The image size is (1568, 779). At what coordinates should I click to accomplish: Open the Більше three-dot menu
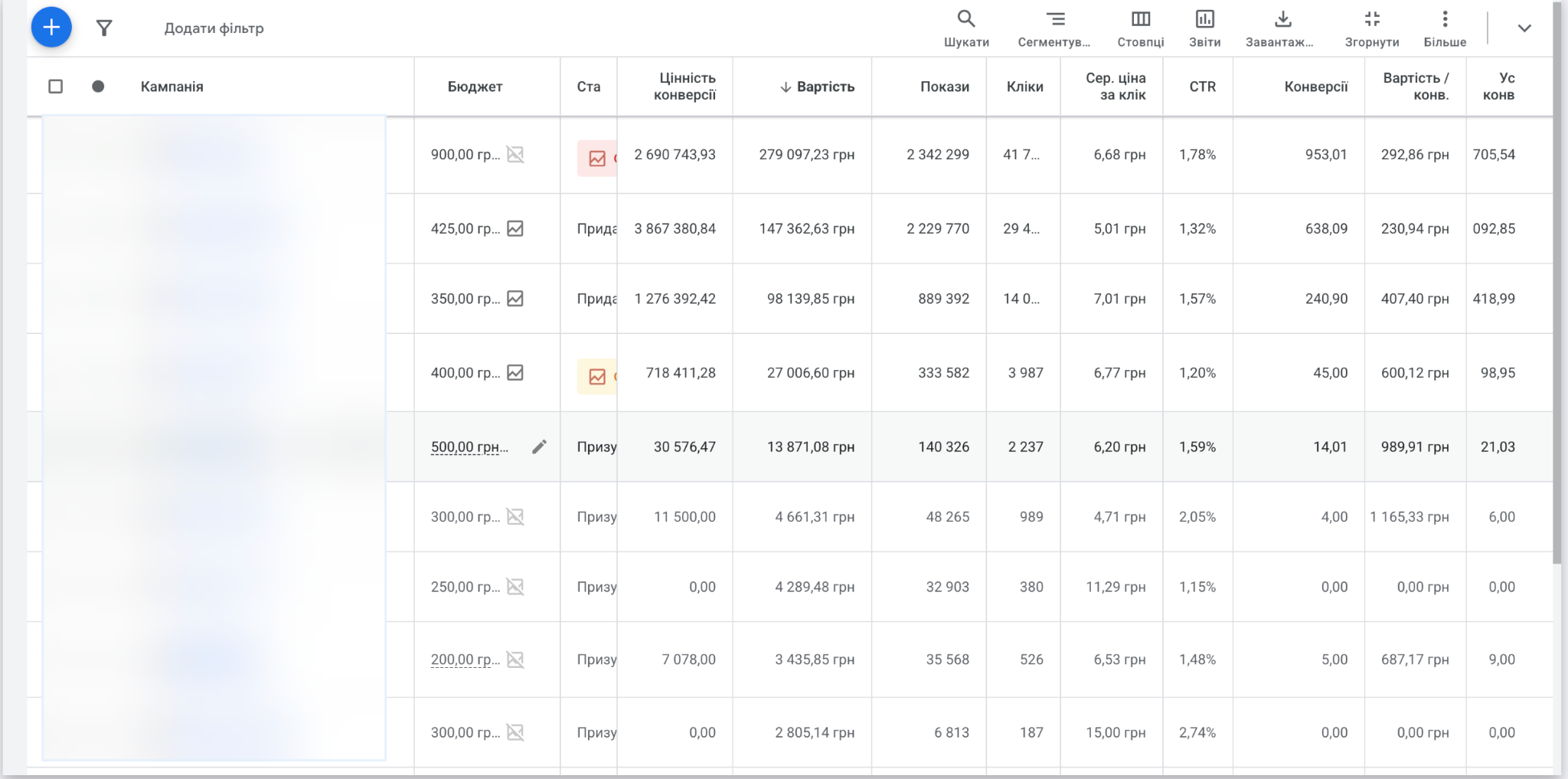(1445, 28)
